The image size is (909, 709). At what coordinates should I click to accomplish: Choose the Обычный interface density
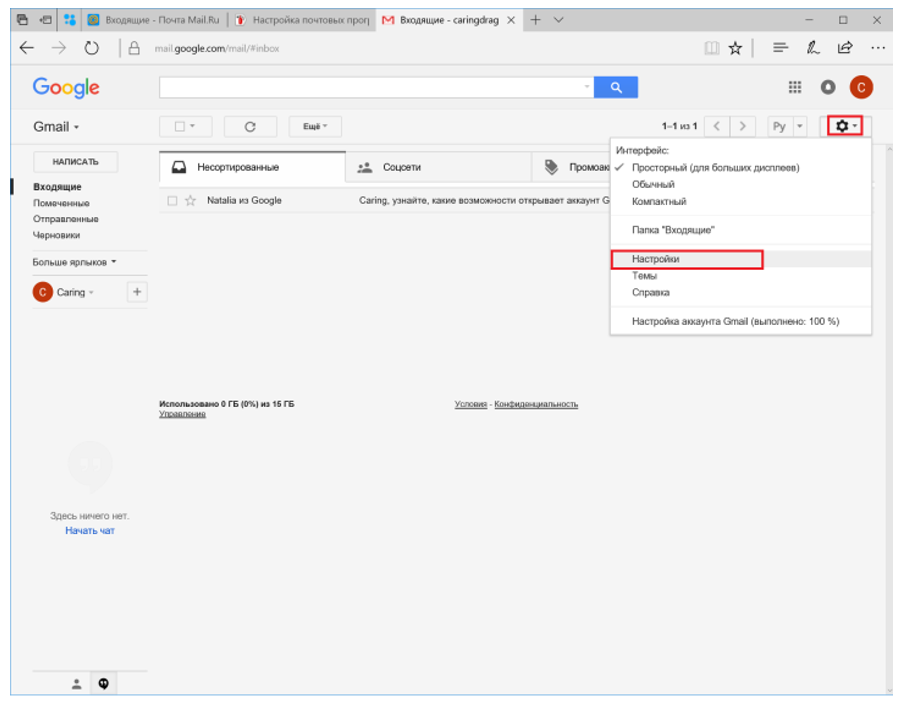pyautogui.click(x=653, y=184)
